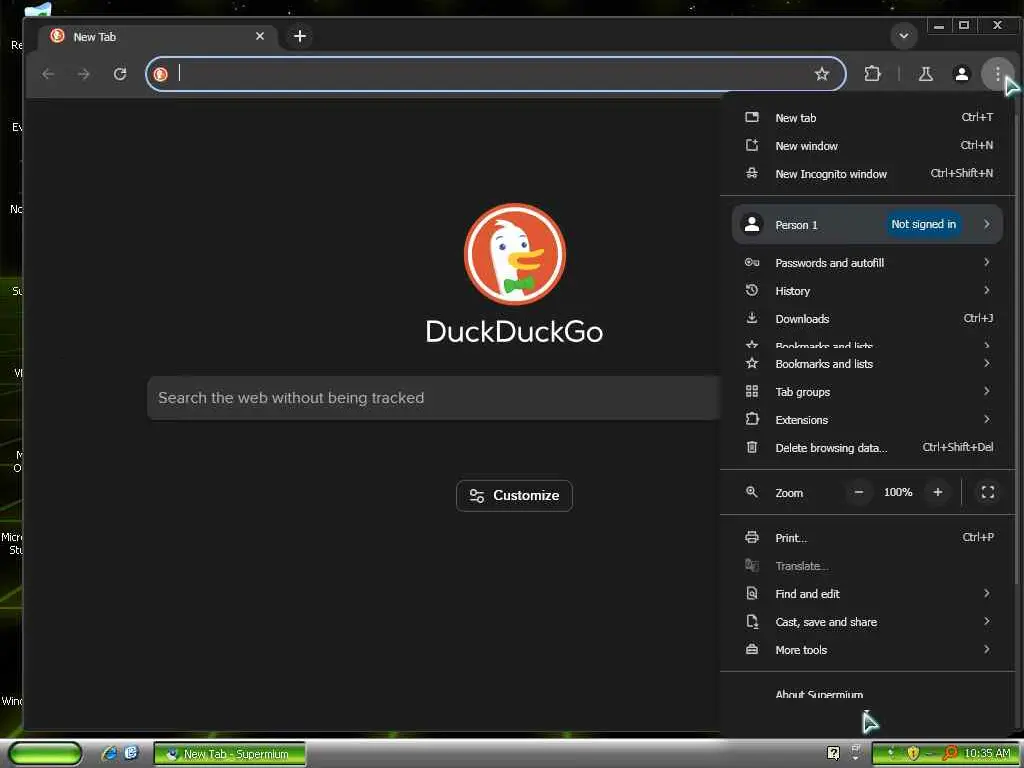
Task: Increase zoom with the plus button
Action: (x=938, y=492)
